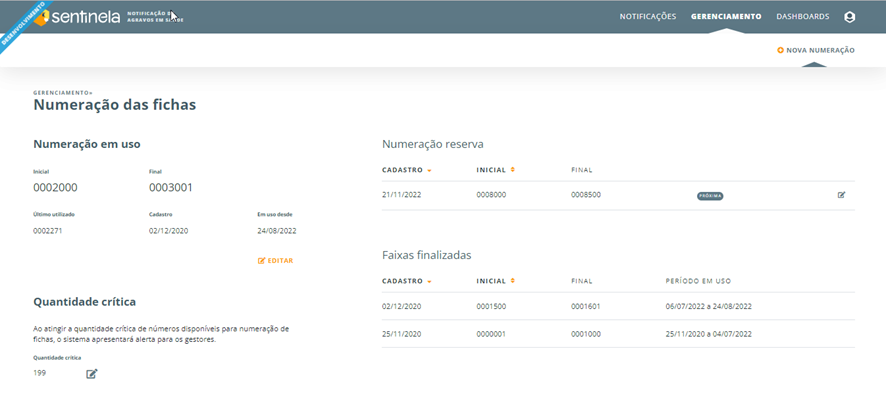Select the Próxima badge
Viewport: 886px width, 399px height.
(710, 196)
